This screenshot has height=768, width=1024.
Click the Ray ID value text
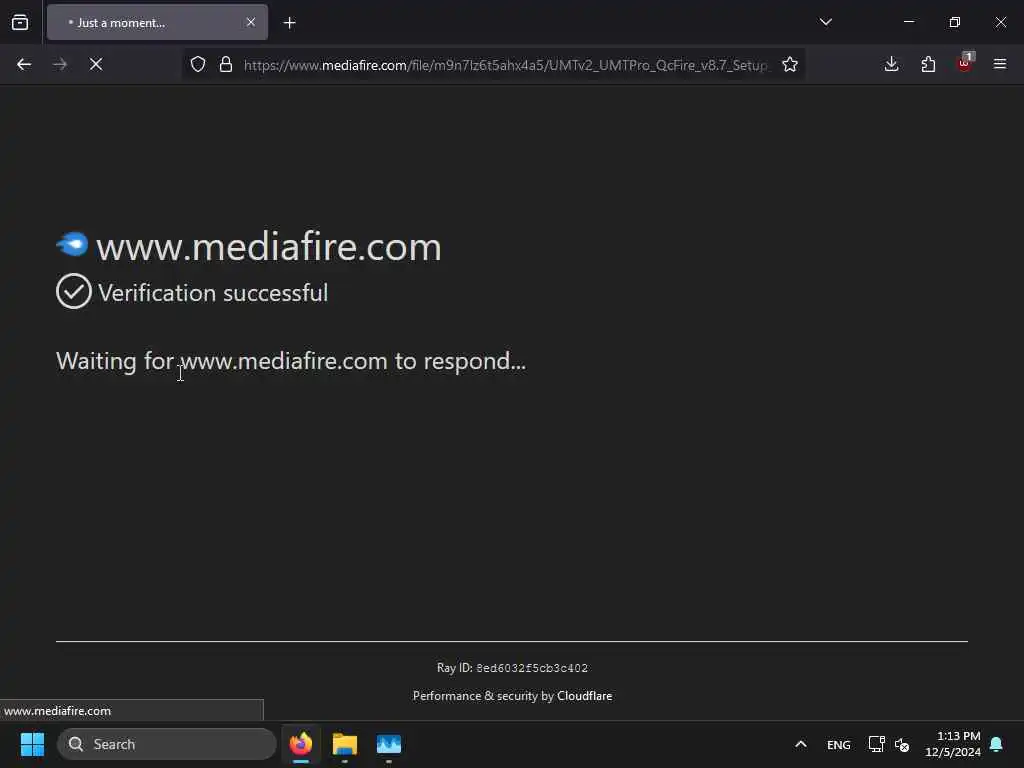tap(532, 668)
